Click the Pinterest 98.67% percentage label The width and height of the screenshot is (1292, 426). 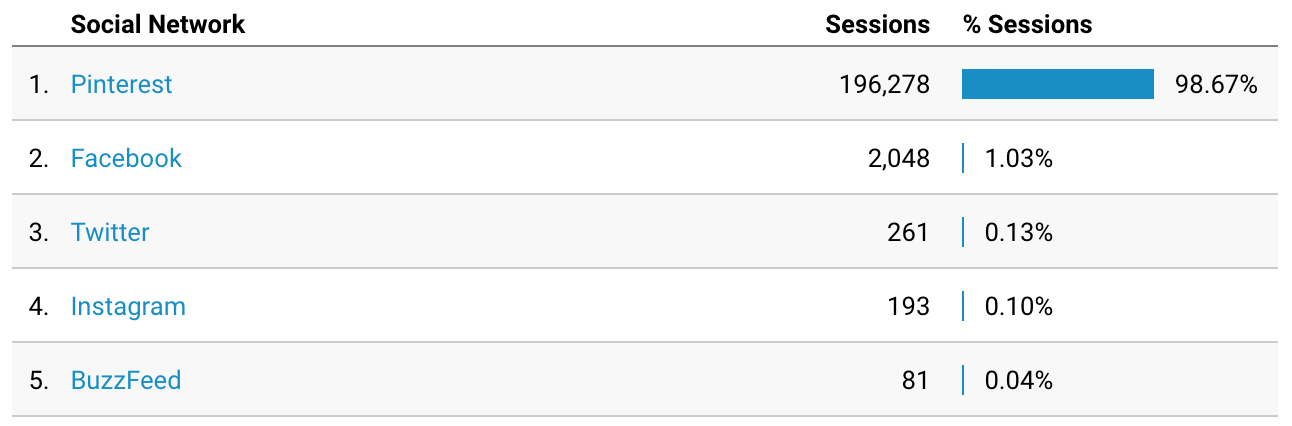tap(1216, 85)
